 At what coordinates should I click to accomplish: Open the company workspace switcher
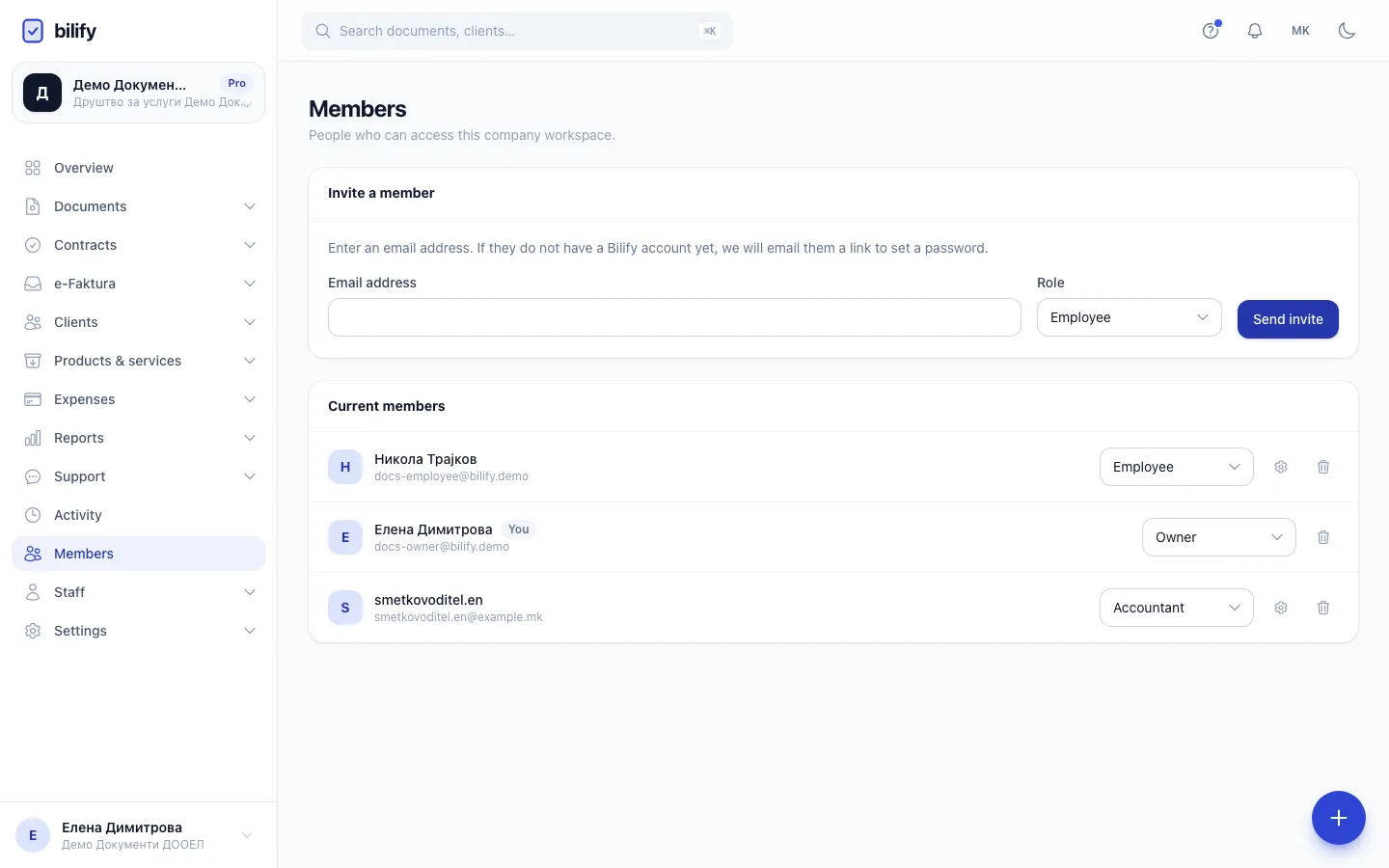[138, 93]
